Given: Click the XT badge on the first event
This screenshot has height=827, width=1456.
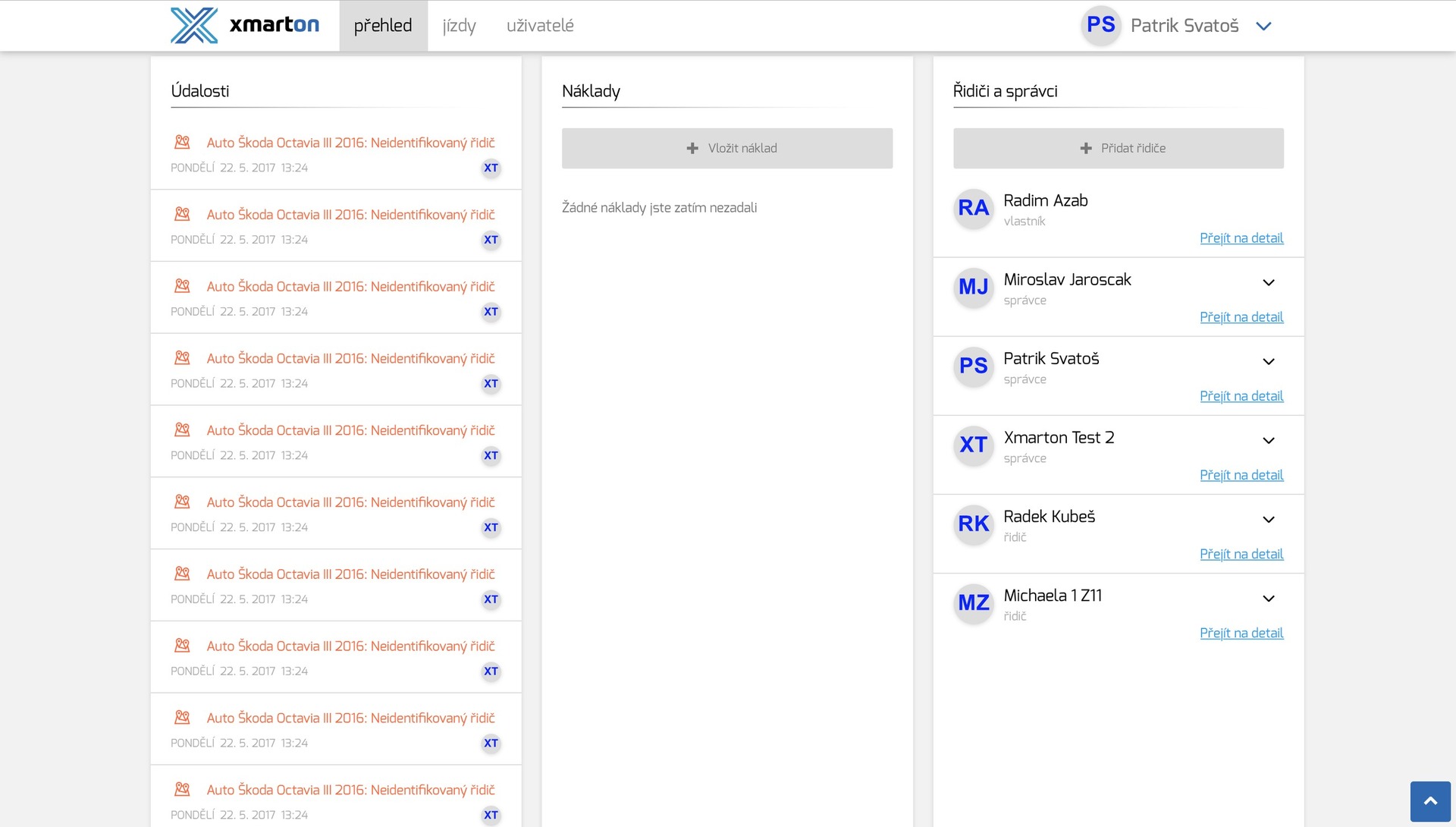Looking at the screenshot, I should click(491, 168).
